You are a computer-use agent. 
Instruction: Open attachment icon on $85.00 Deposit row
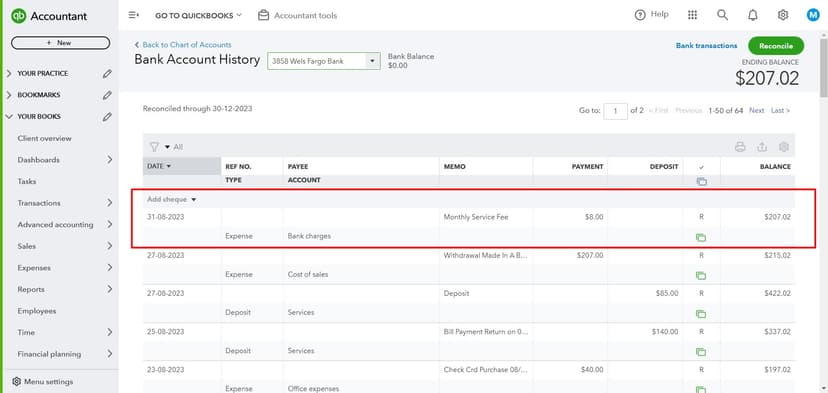(701, 314)
